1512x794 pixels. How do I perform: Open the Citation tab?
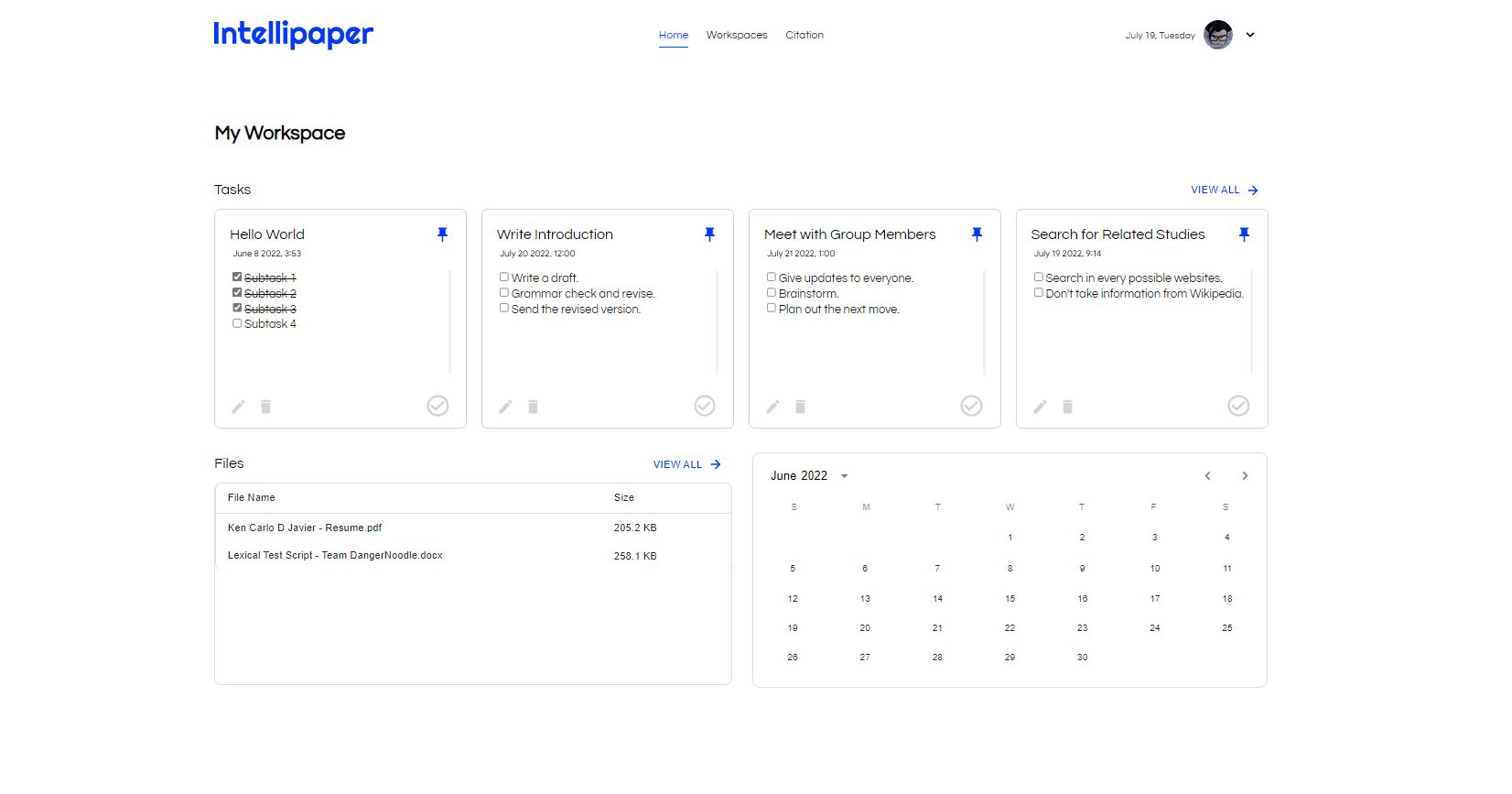click(805, 35)
